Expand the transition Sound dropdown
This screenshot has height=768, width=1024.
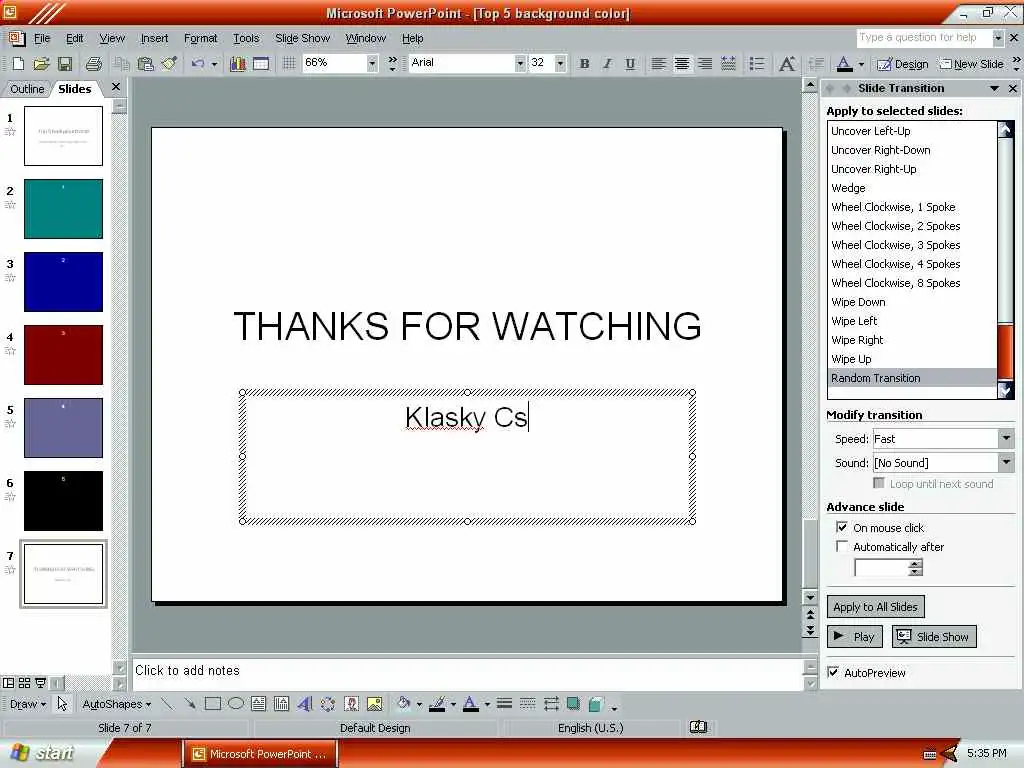[1006, 462]
